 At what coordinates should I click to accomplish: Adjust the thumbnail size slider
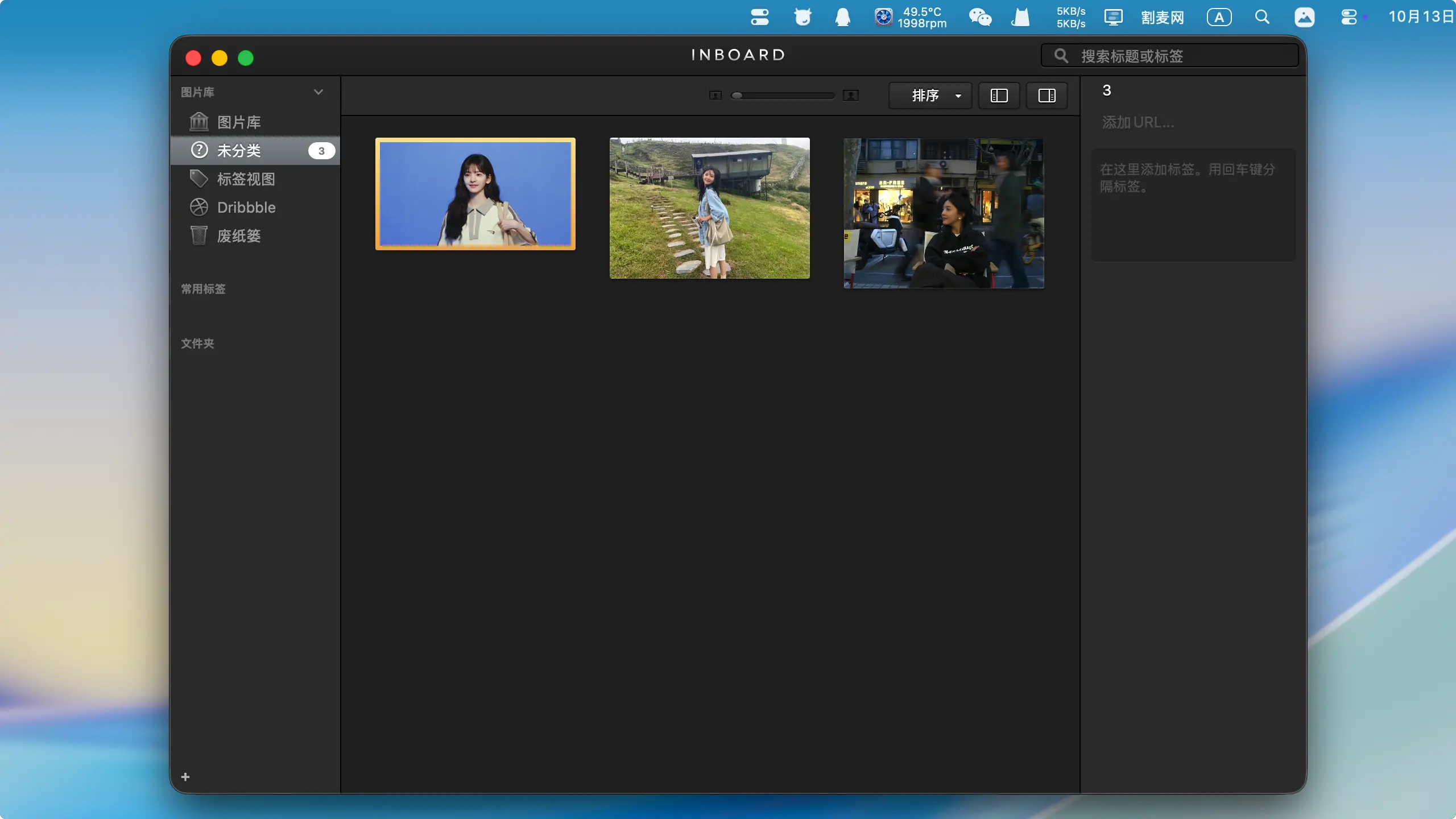pos(737,96)
